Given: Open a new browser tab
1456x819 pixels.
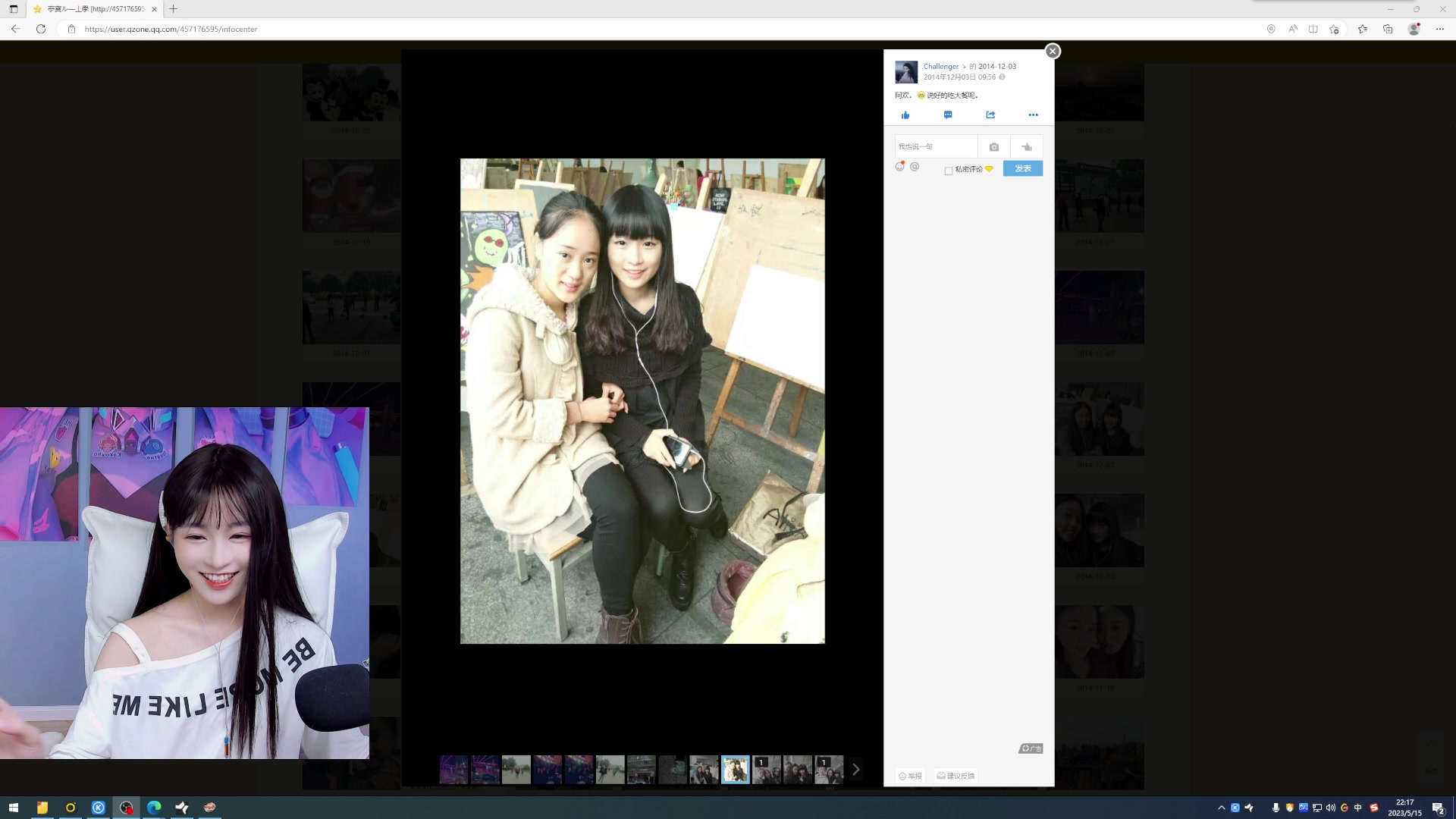Looking at the screenshot, I should (173, 9).
